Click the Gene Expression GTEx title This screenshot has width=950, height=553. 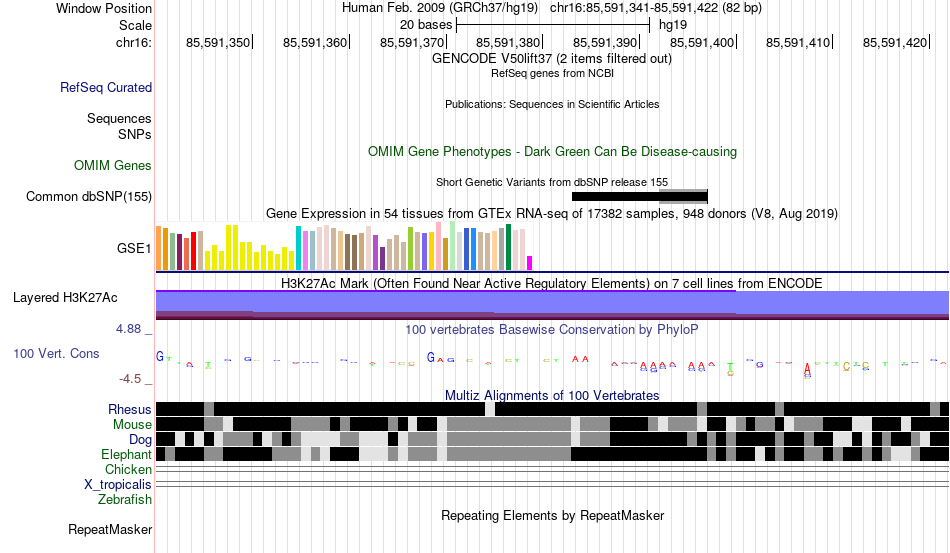(x=552, y=213)
